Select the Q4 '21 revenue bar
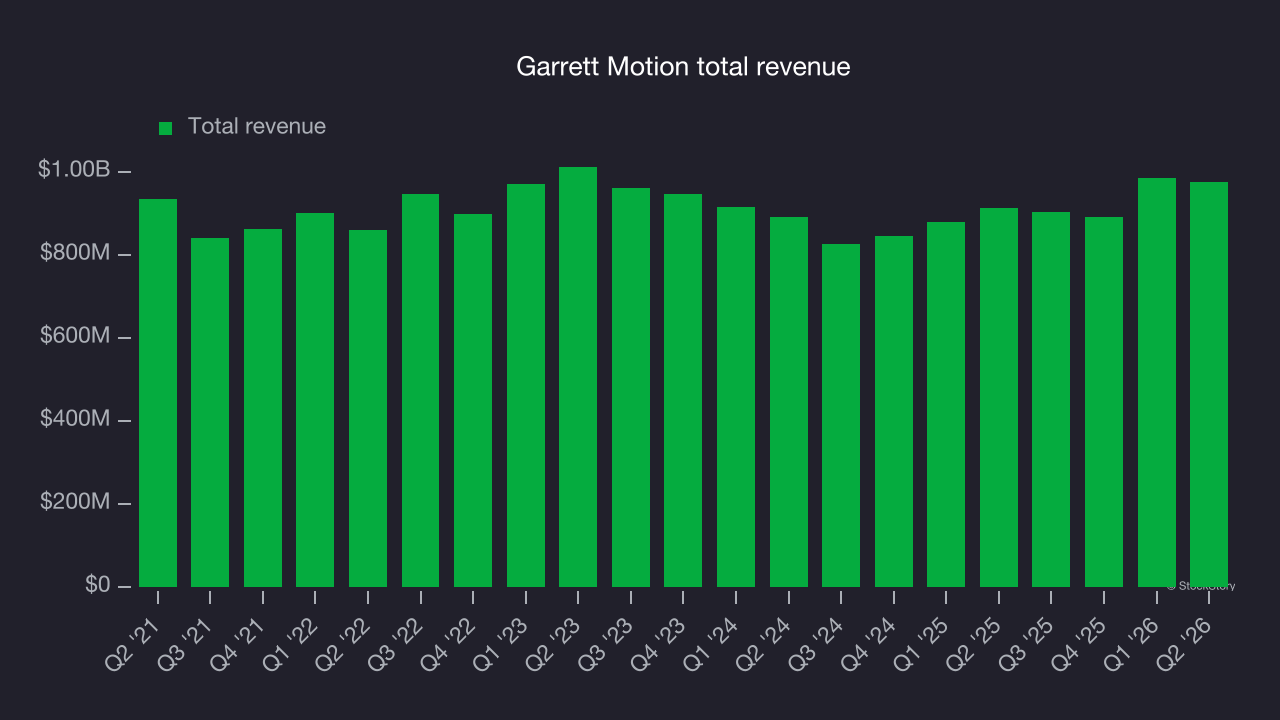 (x=263, y=408)
